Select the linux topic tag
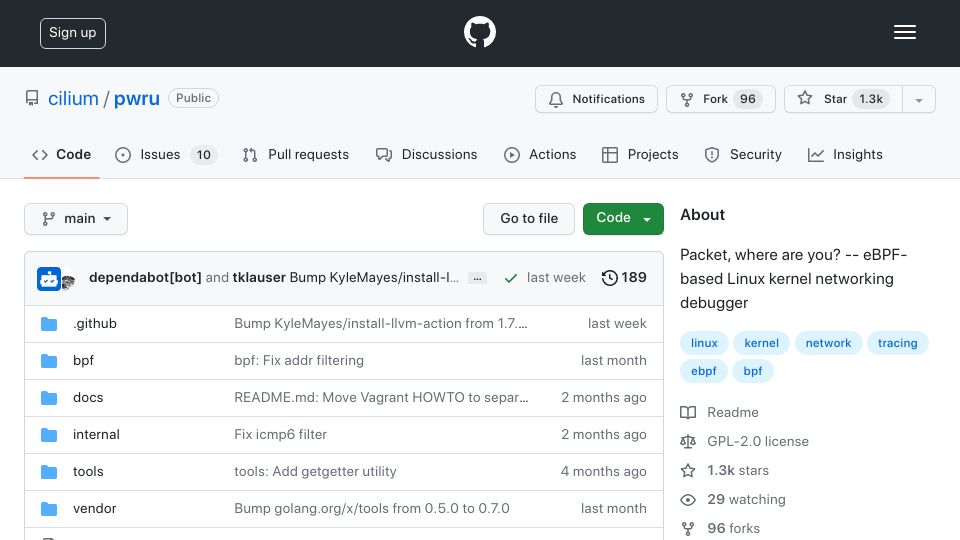Image resolution: width=960 pixels, height=540 pixels. click(704, 343)
